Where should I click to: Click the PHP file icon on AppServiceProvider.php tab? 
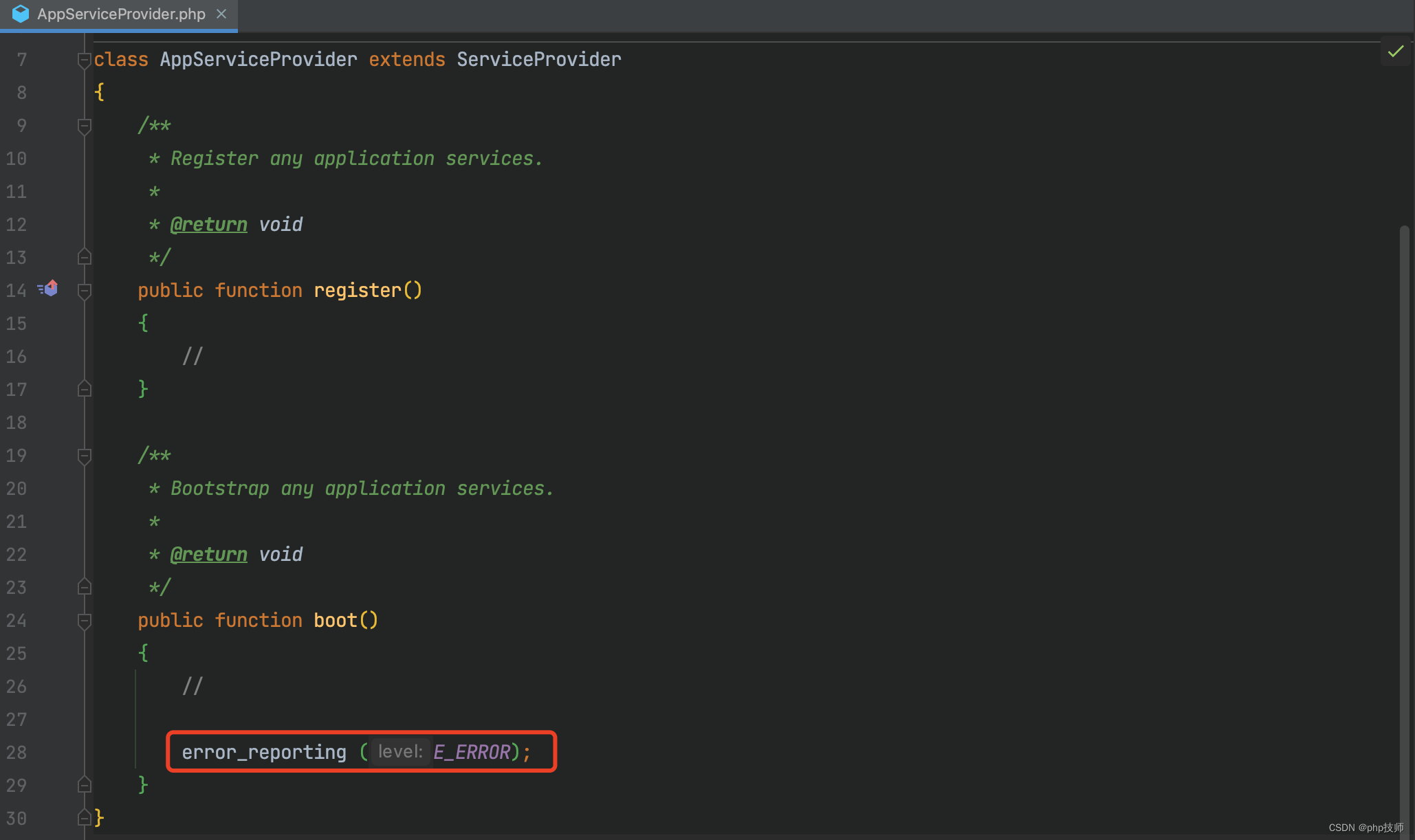[20, 14]
